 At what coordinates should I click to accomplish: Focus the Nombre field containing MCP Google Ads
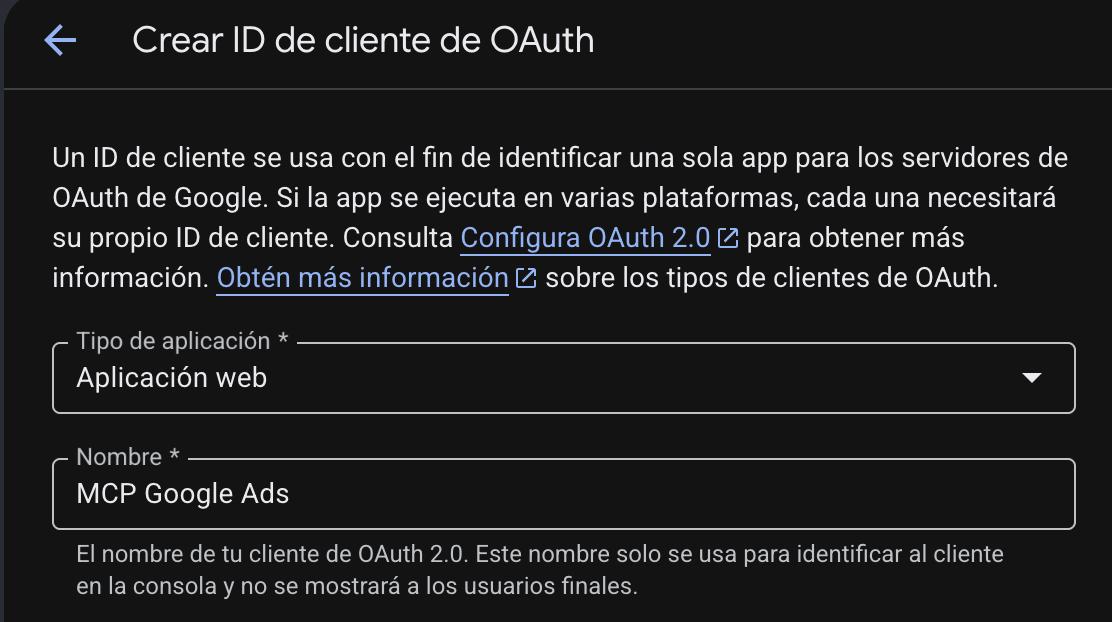(564, 494)
